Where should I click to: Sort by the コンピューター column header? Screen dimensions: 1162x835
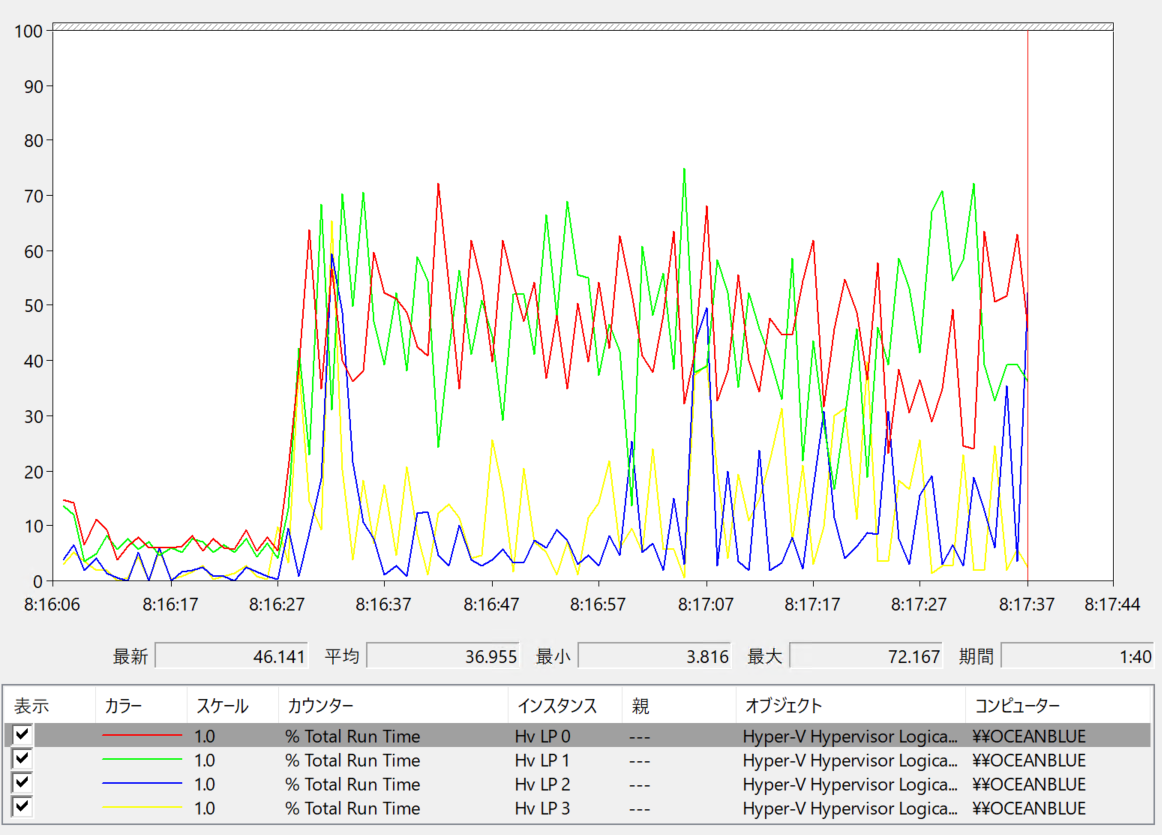(x=1058, y=705)
